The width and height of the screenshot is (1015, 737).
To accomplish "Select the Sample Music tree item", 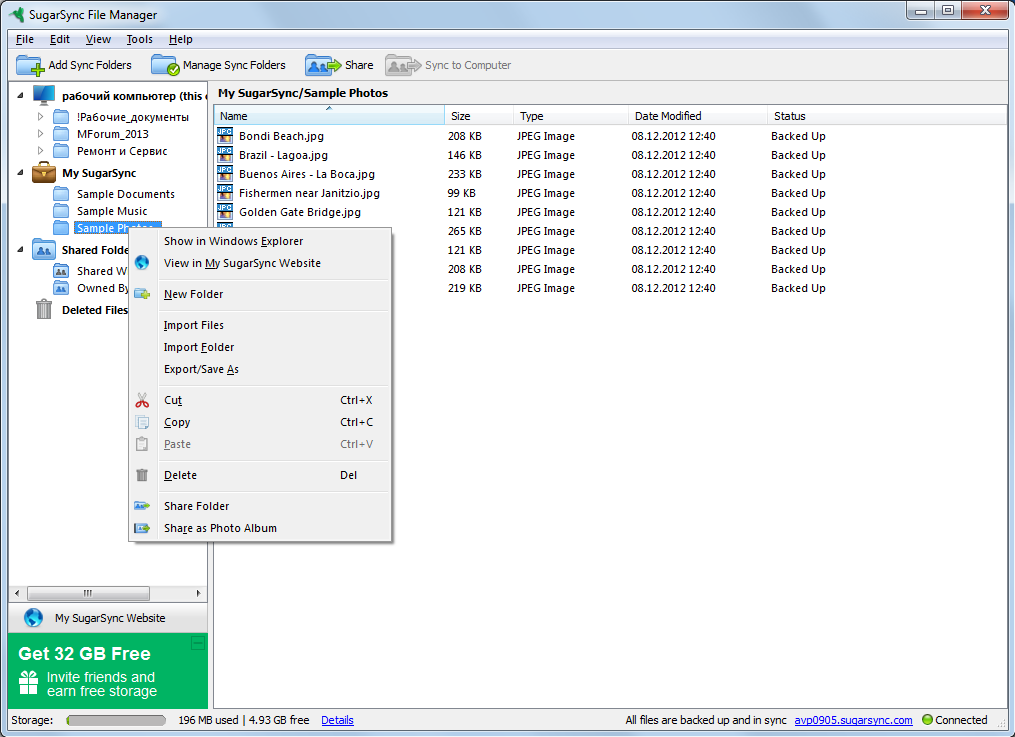I will (111, 211).
